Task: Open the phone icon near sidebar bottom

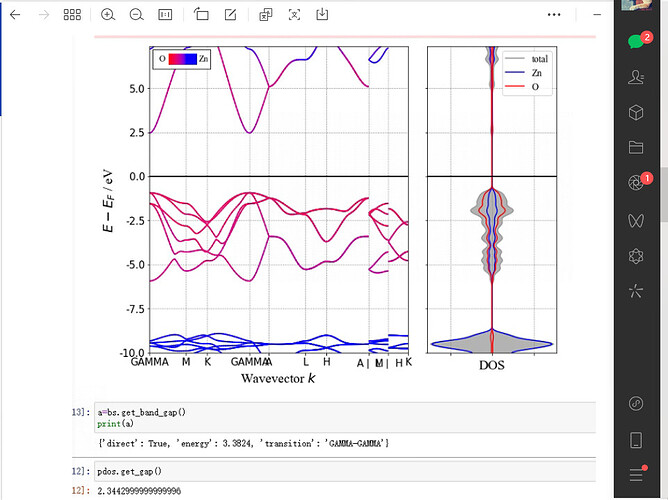Action: click(635, 439)
